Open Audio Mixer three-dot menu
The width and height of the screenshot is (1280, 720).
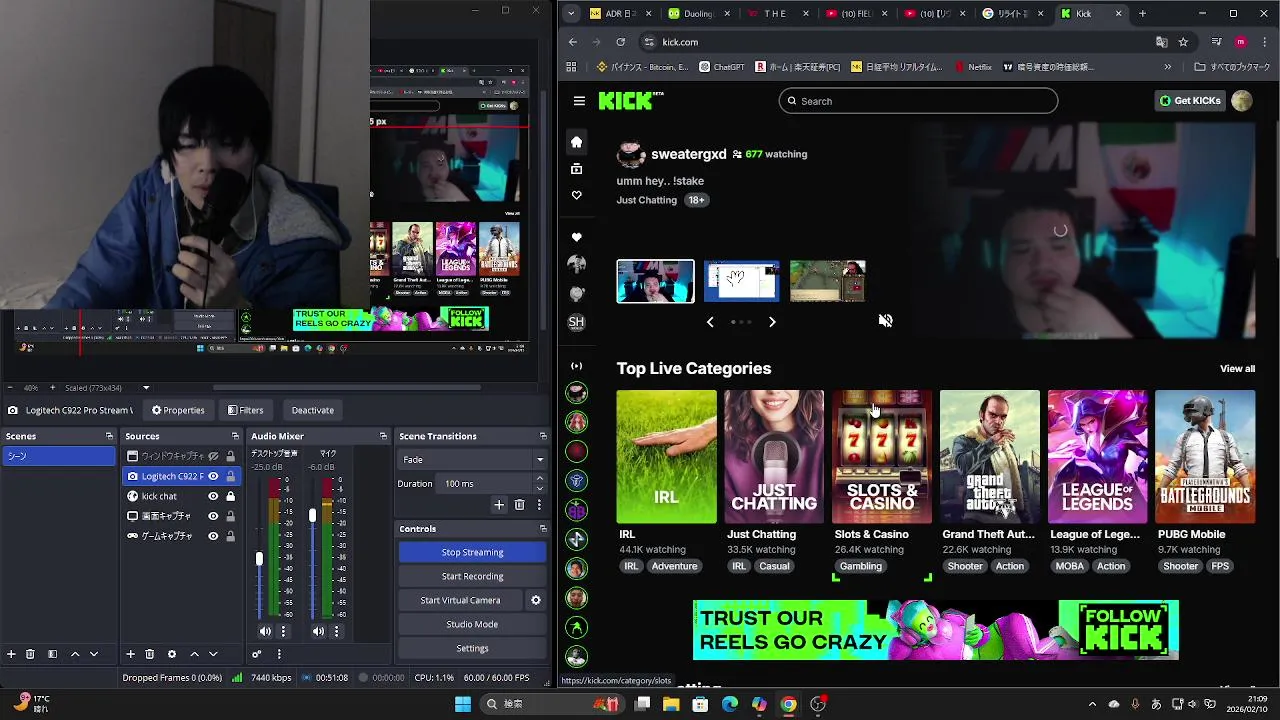pos(279,654)
